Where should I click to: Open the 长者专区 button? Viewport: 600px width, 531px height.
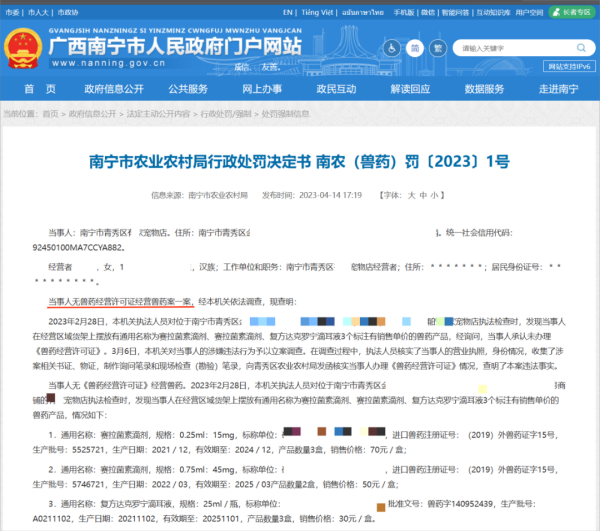click(x=572, y=12)
